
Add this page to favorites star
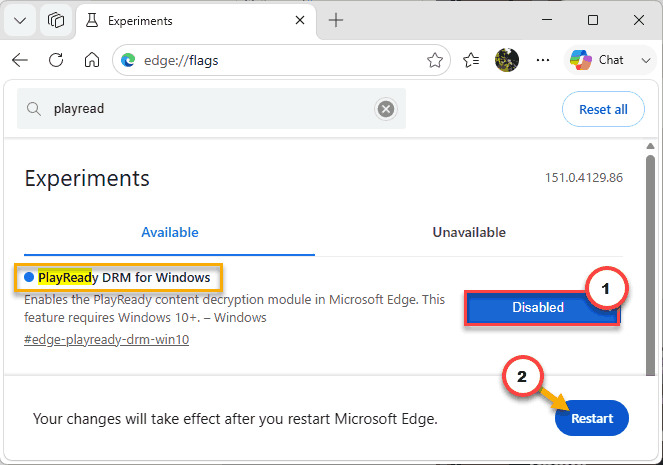point(435,60)
